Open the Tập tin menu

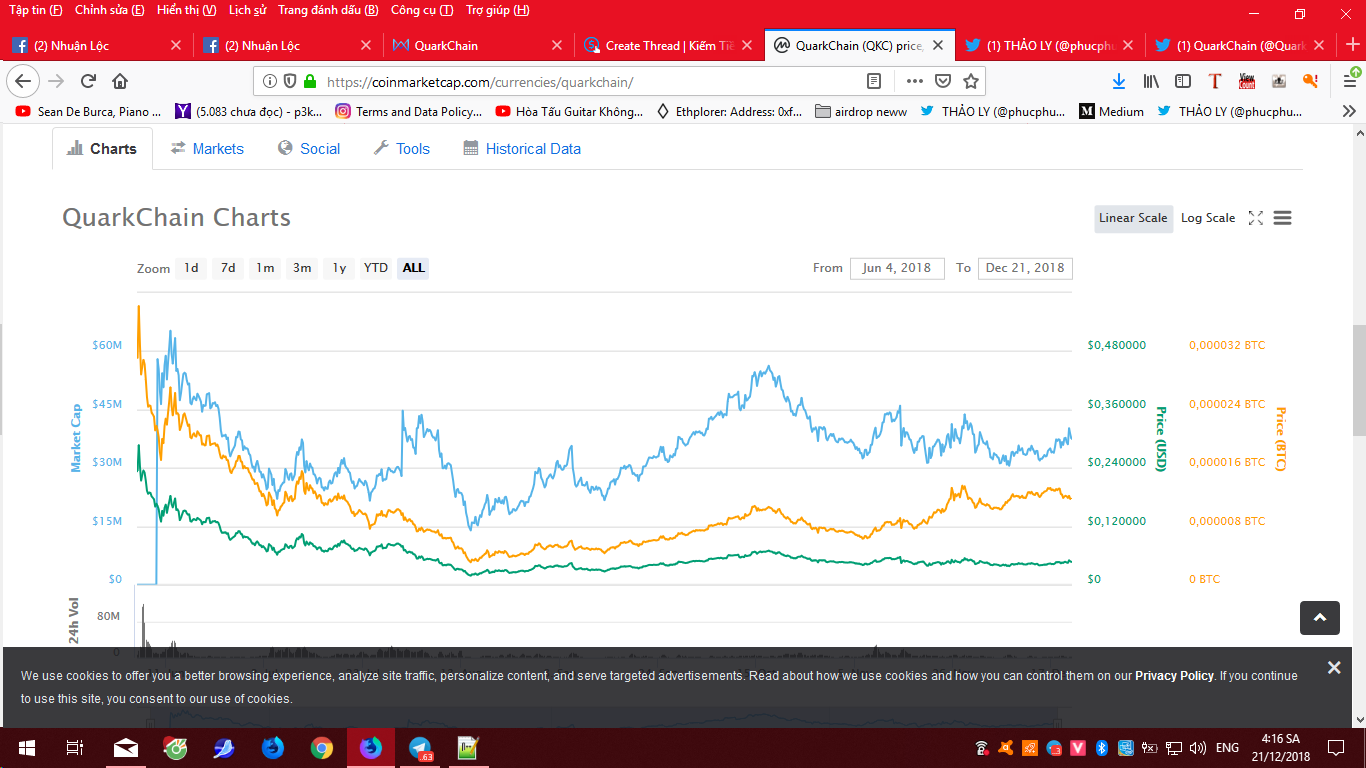35,10
